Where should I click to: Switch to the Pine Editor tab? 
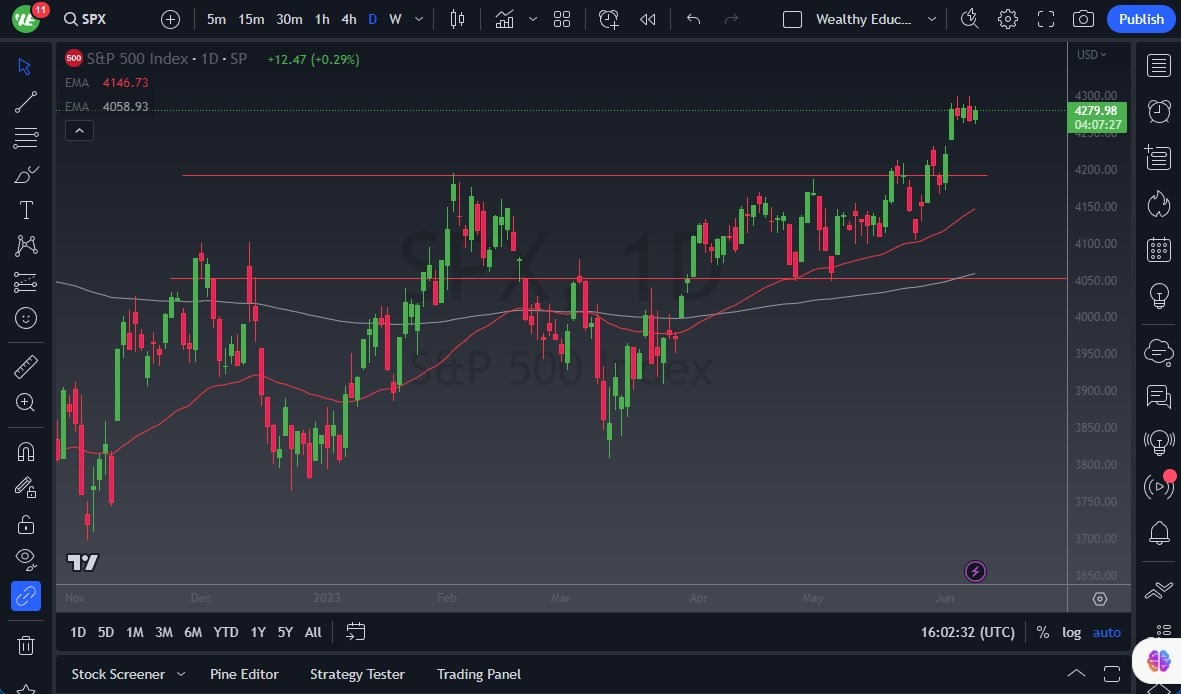(x=244, y=674)
